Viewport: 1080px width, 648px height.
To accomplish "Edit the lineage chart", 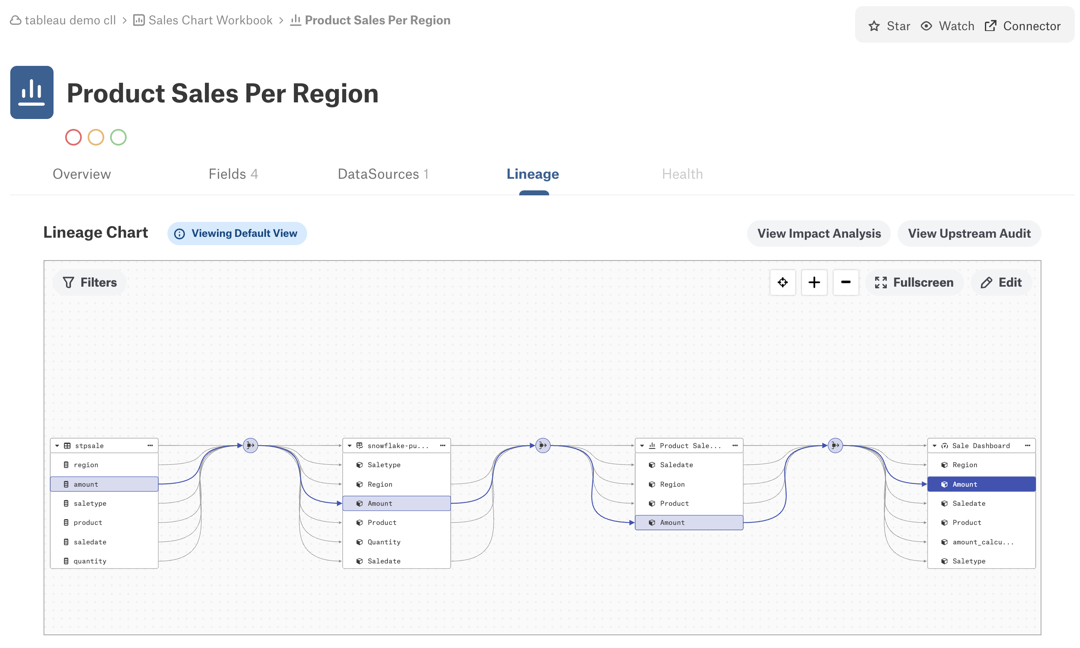I will pyautogui.click(x=1001, y=282).
